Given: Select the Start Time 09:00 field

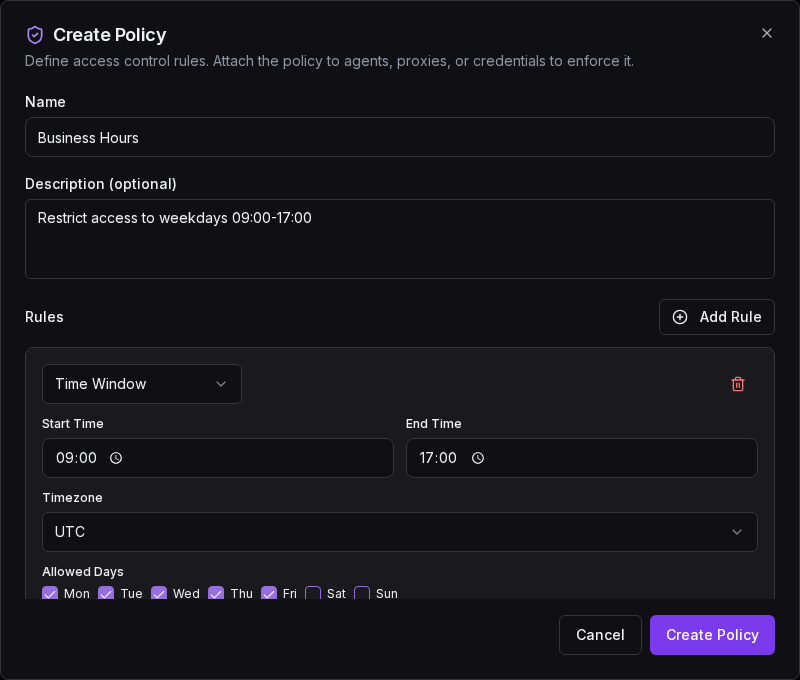Looking at the screenshot, I should point(218,458).
